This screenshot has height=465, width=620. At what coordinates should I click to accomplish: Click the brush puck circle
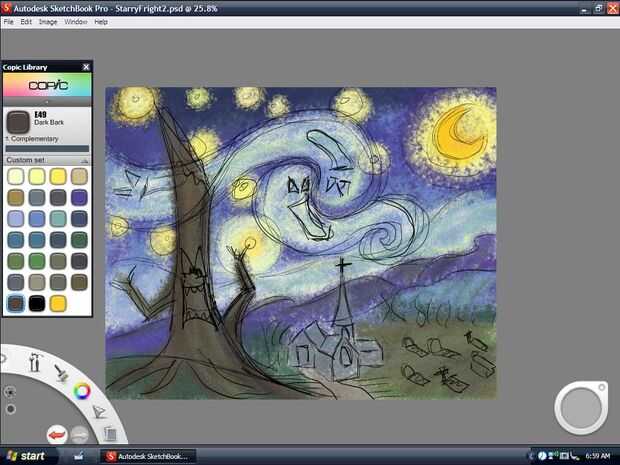(x=581, y=408)
